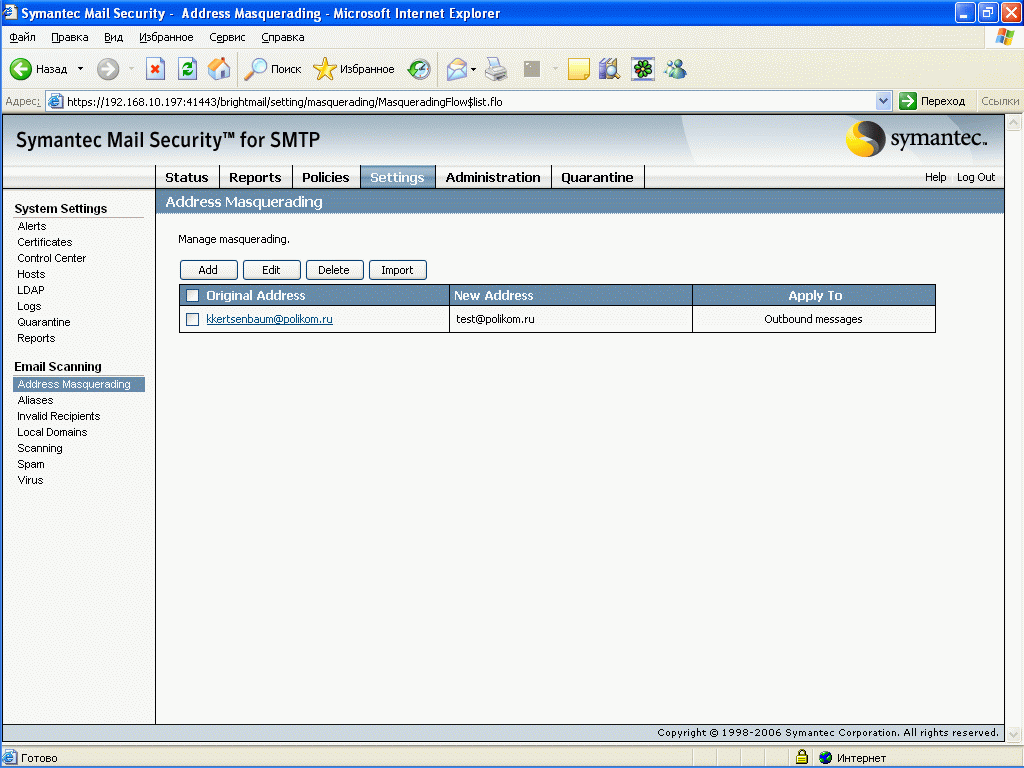This screenshot has width=1024, height=768.
Task: Open Invalid Recipients settings
Action: (59, 416)
